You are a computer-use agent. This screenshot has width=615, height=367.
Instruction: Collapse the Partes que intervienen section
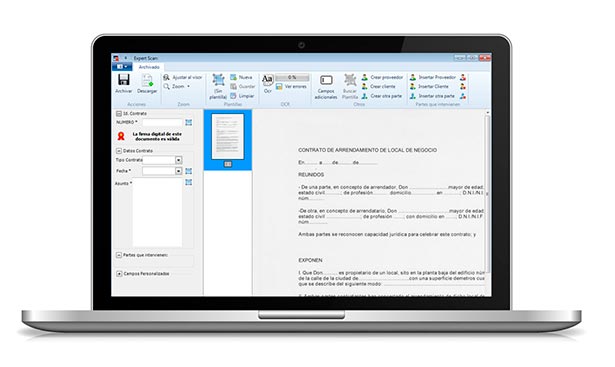(118, 255)
